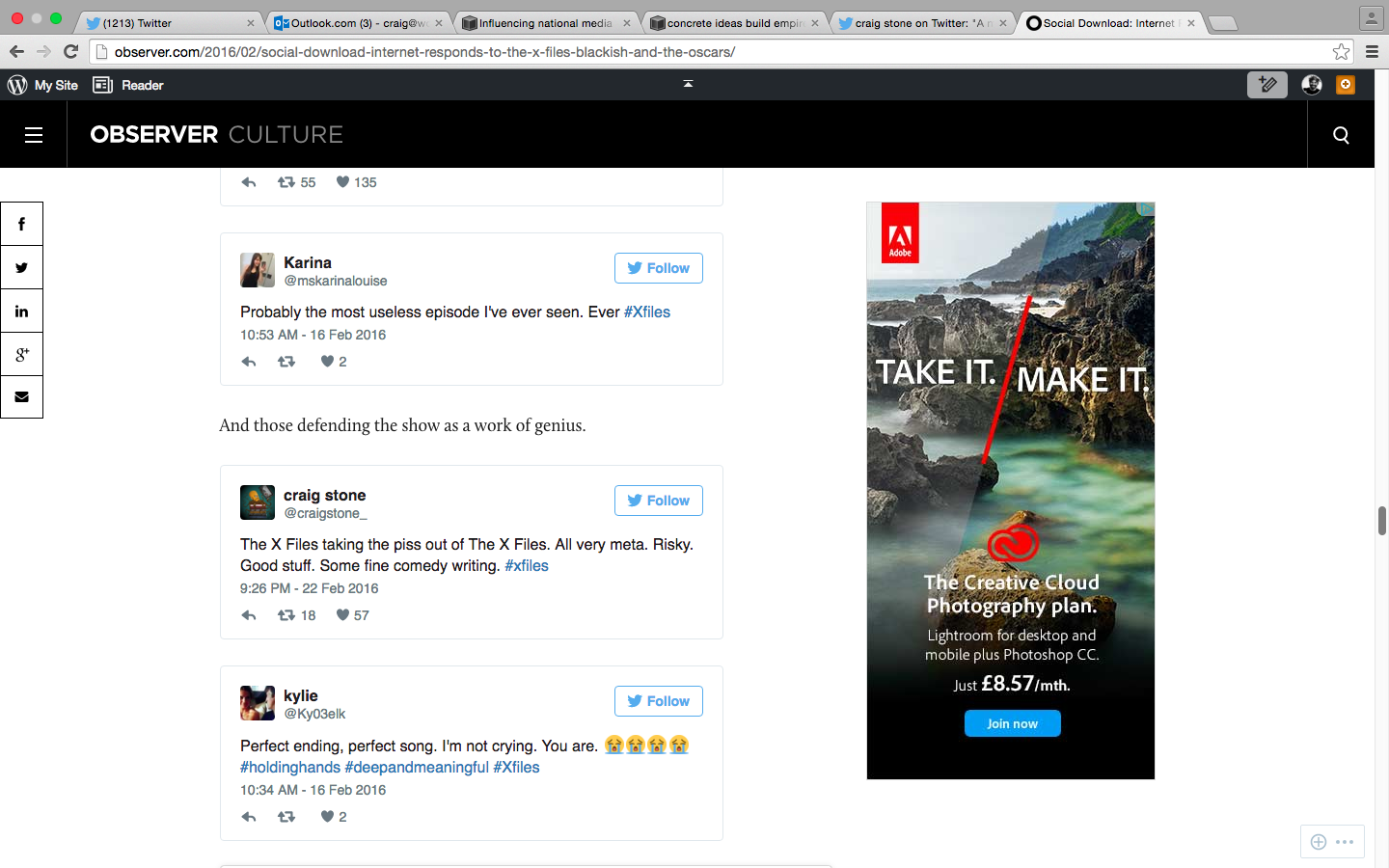Screen dimensions: 1389x868
Task: Open the WordPress Reader
Action: coord(128,85)
